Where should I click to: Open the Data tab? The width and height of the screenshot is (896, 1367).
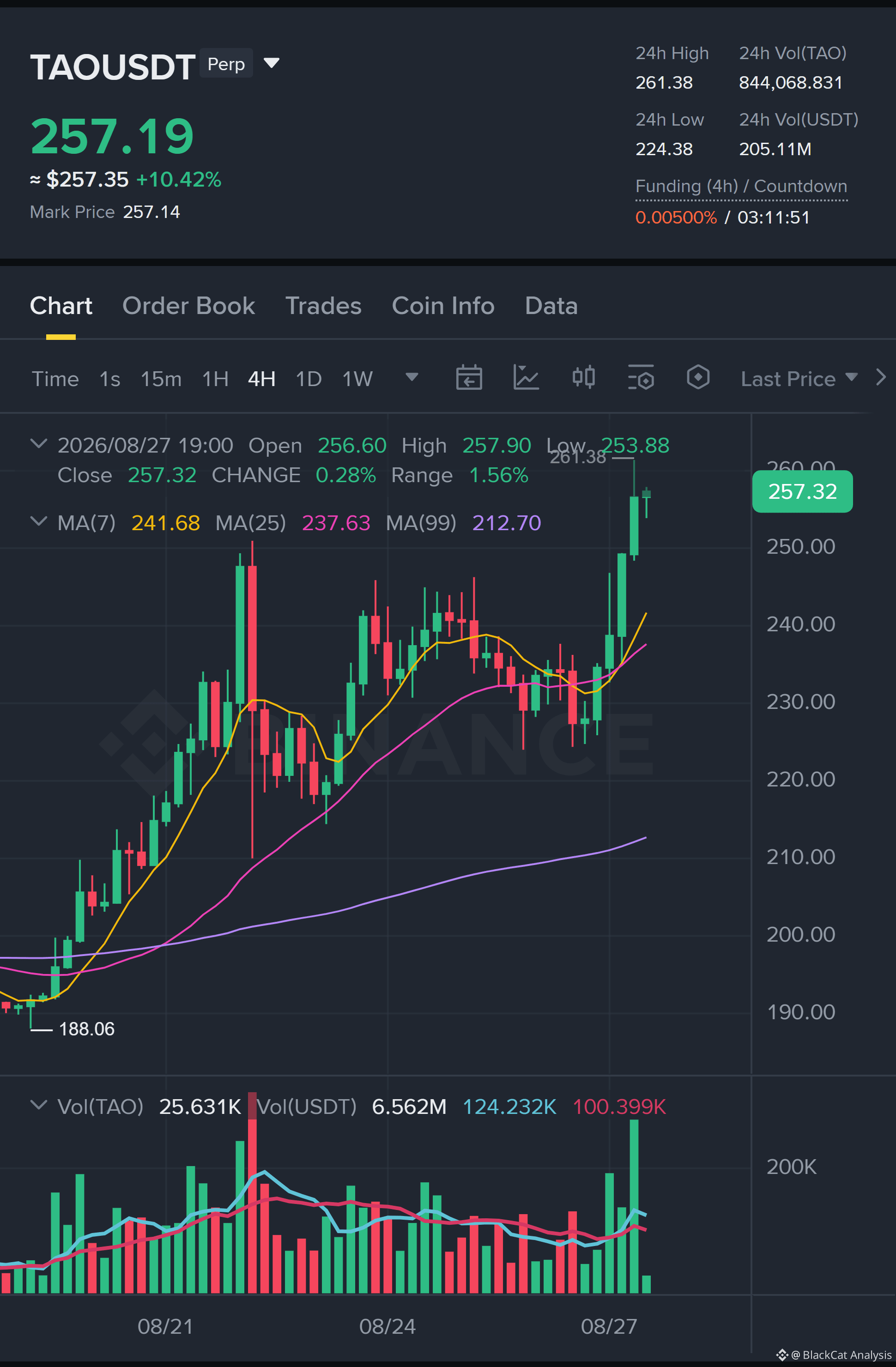[x=551, y=306]
